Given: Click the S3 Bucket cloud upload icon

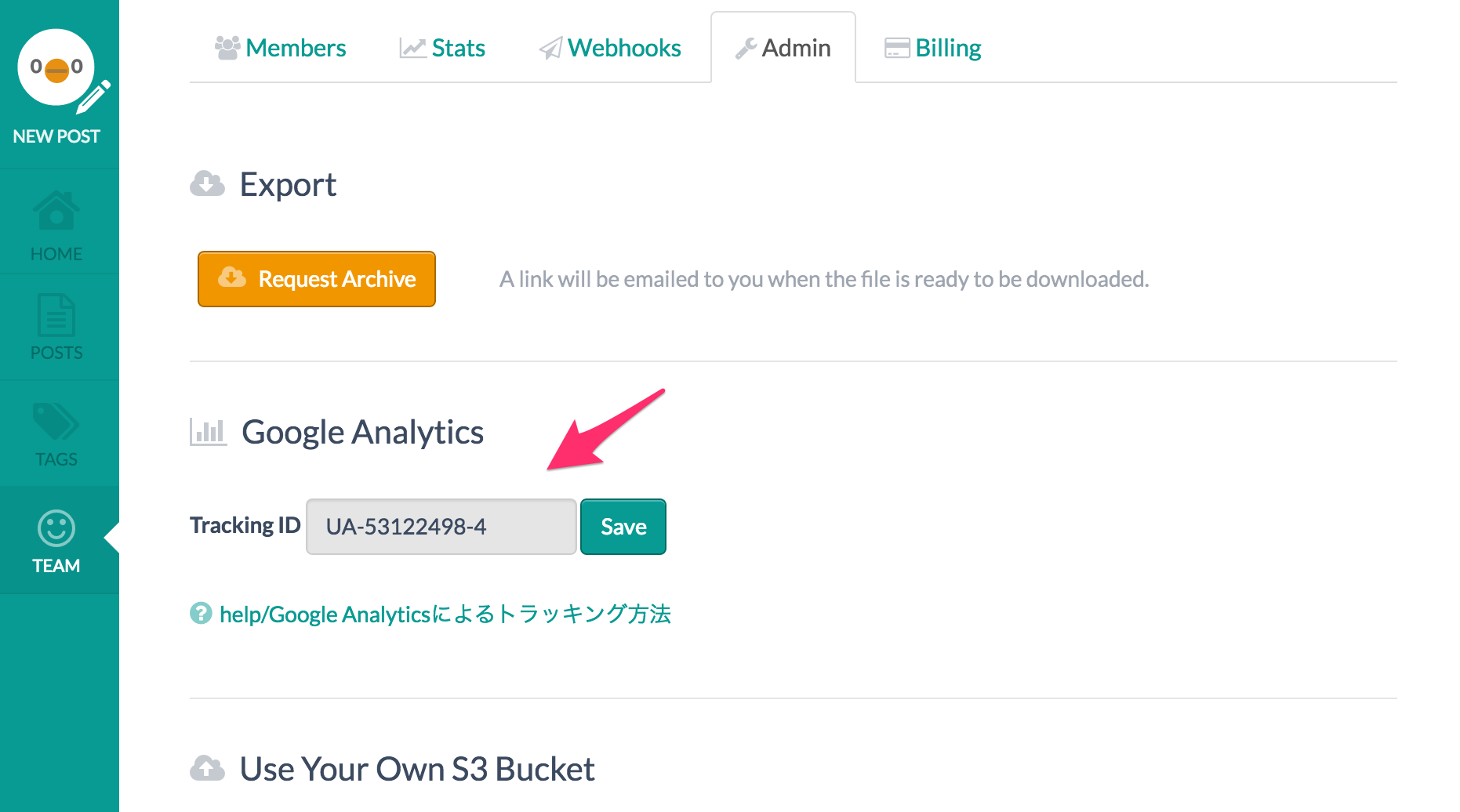Looking at the screenshot, I should pyautogui.click(x=208, y=769).
